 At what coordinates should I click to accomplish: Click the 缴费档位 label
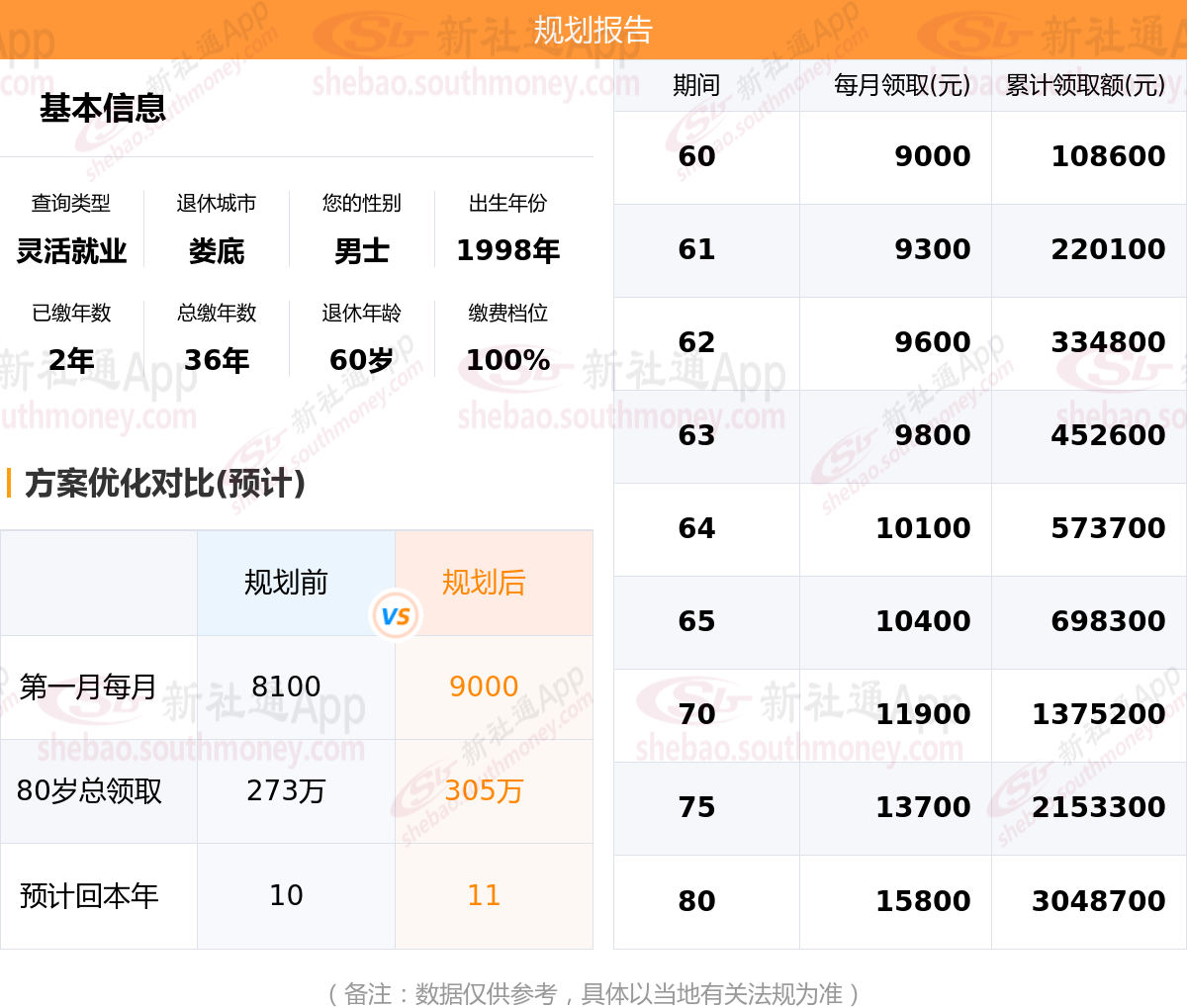[x=508, y=313]
